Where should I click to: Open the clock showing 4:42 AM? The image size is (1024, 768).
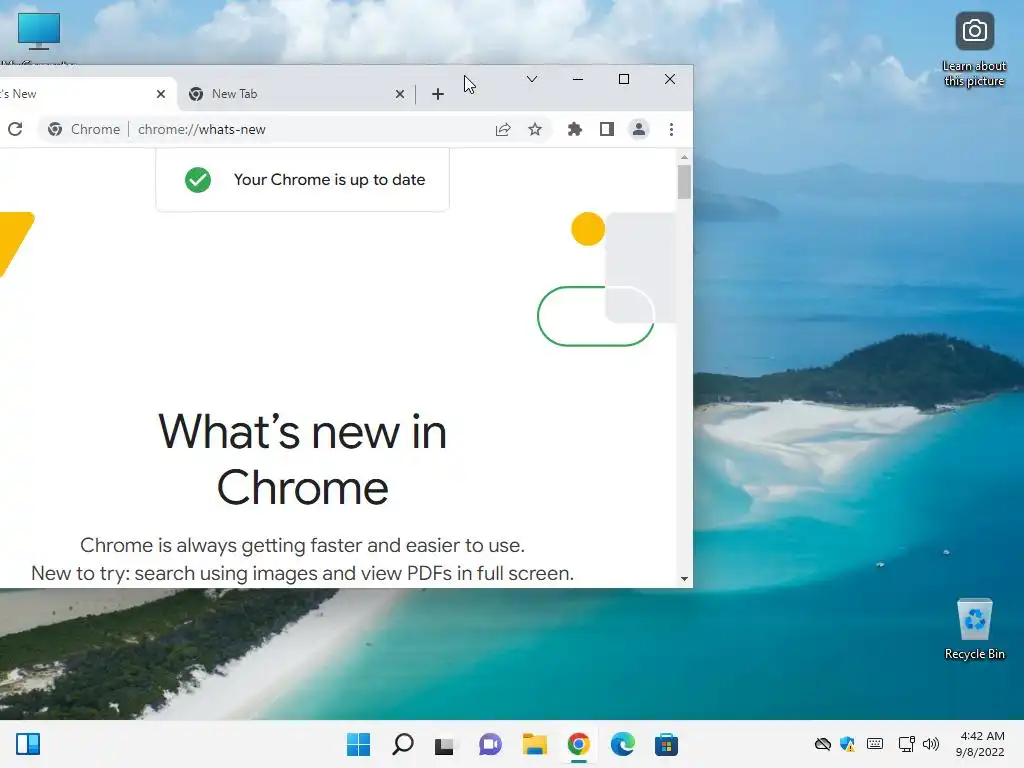(x=980, y=744)
